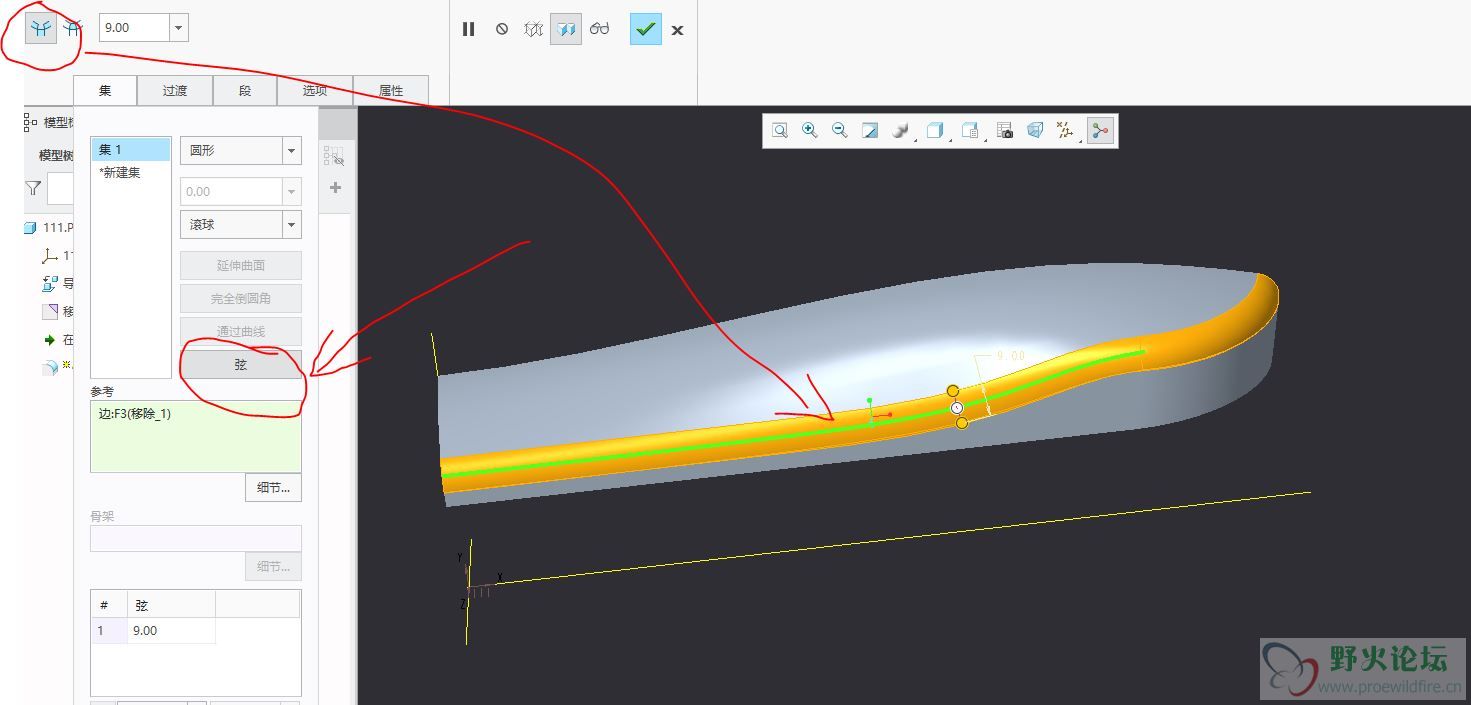Click the top 9.00 radius input field
Image resolution: width=1471 pixels, height=705 pixels.
pos(135,28)
